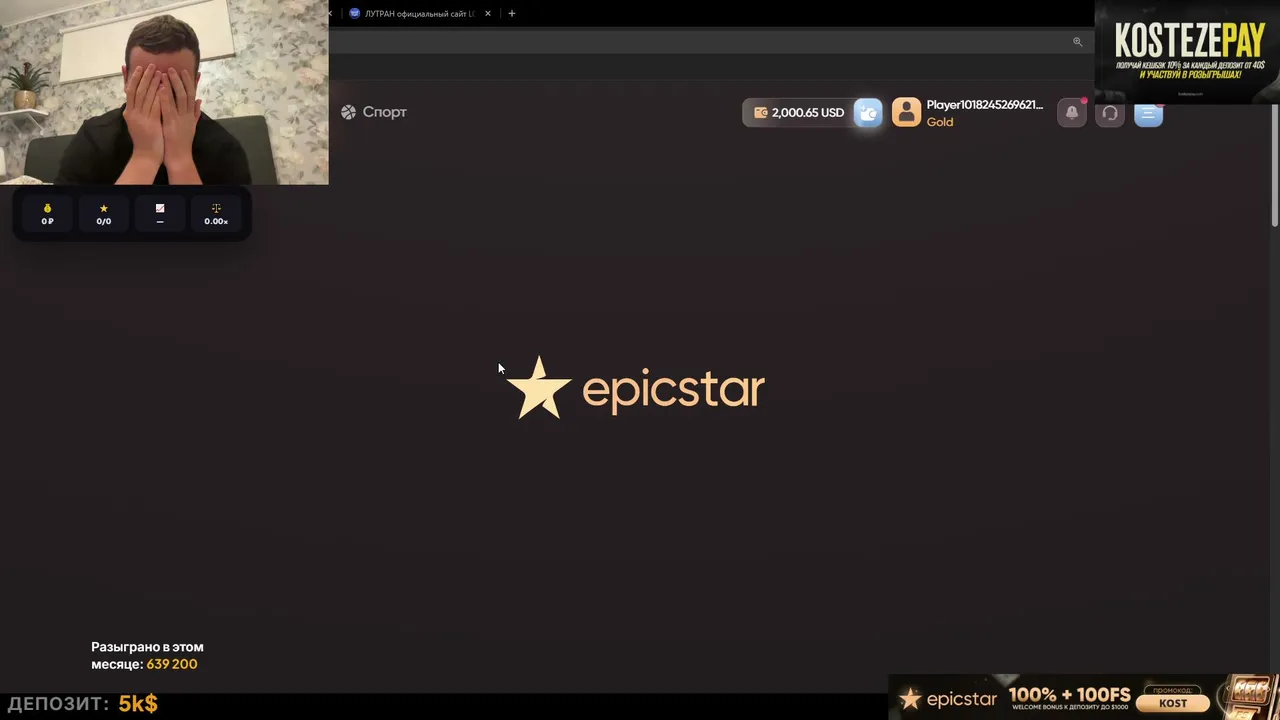Click the 100% + 100FS bonus text
This screenshot has width=1280, height=720.
[1069, 695]
